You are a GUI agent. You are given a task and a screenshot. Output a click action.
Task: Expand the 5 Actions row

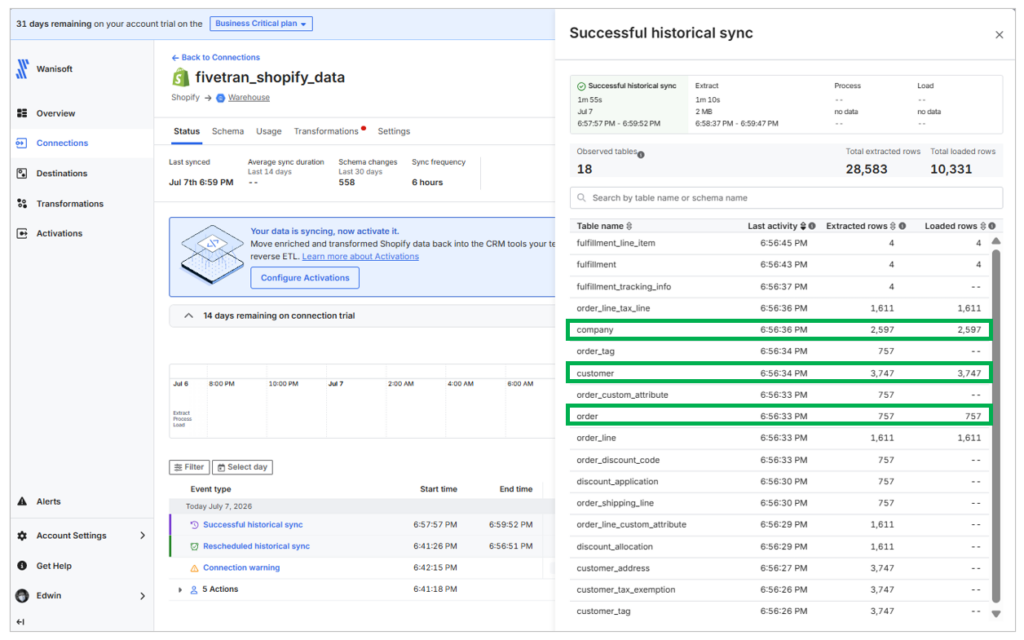180,590
